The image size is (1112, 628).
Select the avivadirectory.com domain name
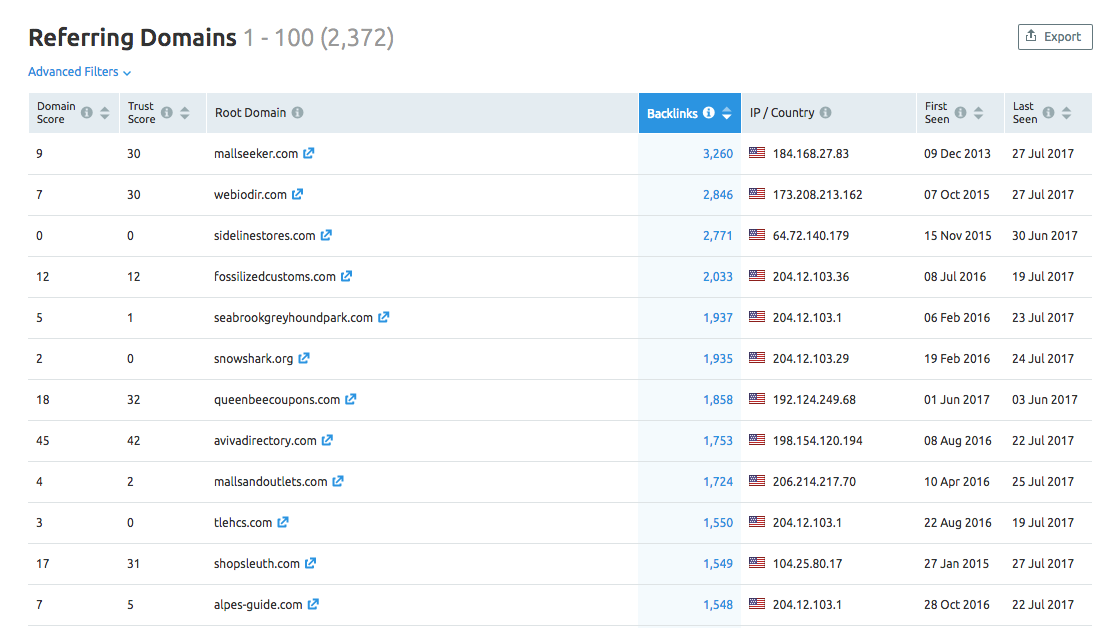[x=265, y=441]
